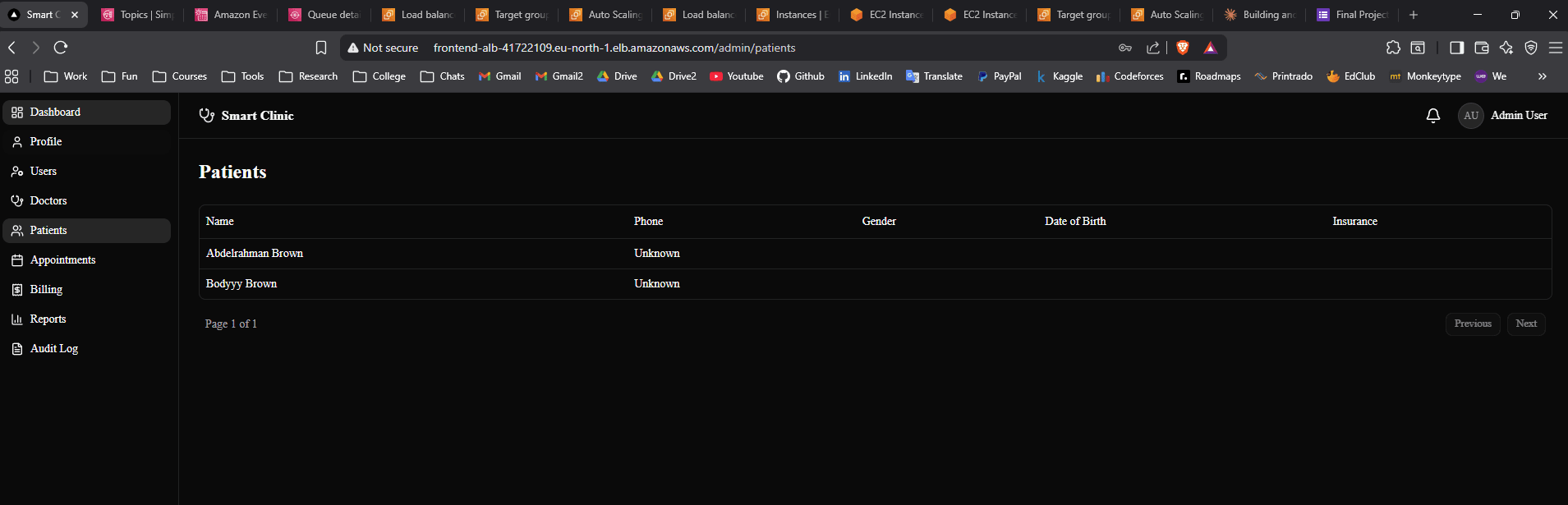
Task: Switch to Final Project tab
Action: tap(1354, 15)
